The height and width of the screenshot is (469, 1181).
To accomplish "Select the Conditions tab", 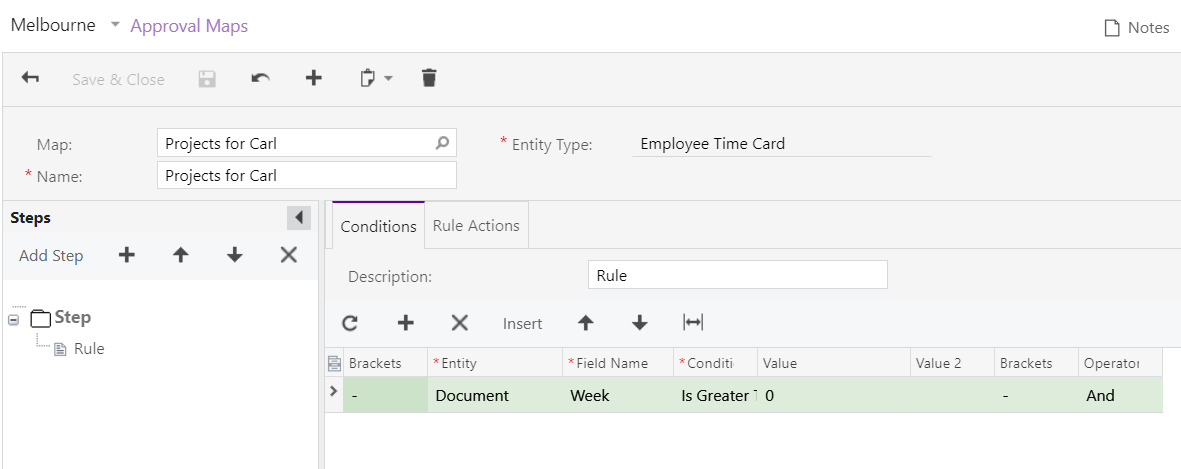I will [378, 226].
